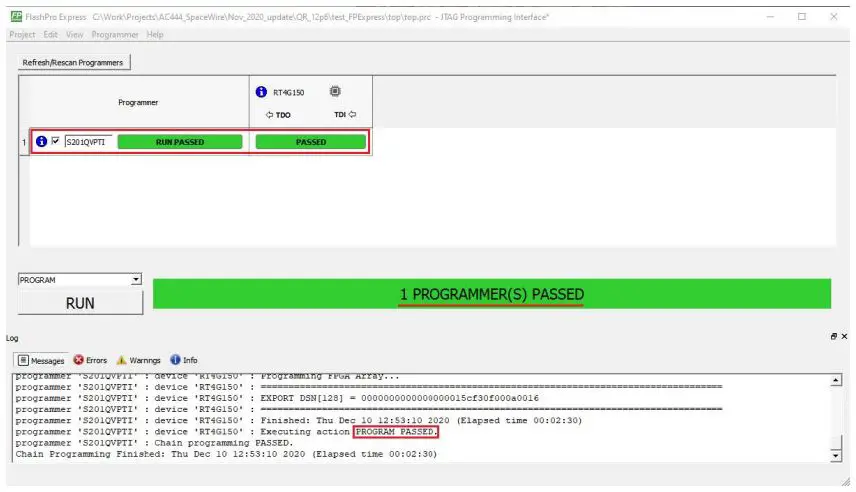The height and width of the screenshot is (492, 856).
Task: Click the log scrollbar down arrow
Action: click(836, 455)
